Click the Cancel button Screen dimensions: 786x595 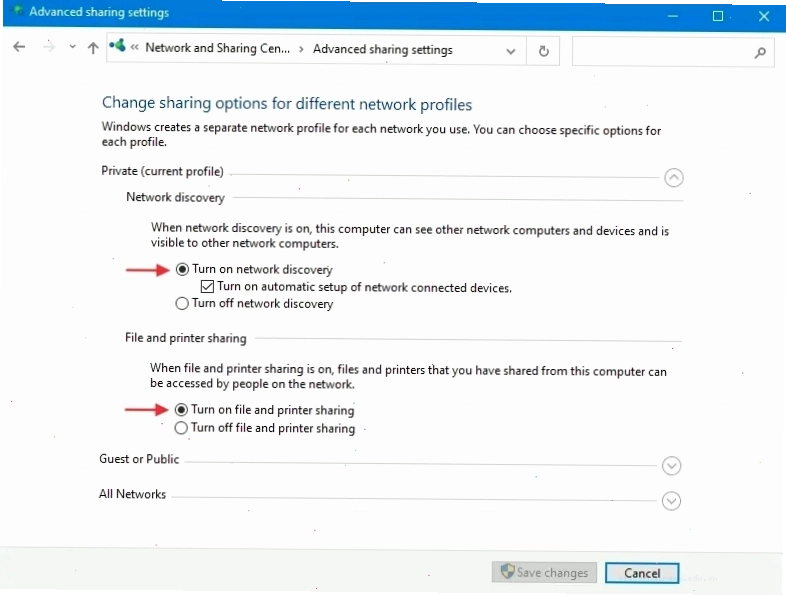(x=642, y=573)
